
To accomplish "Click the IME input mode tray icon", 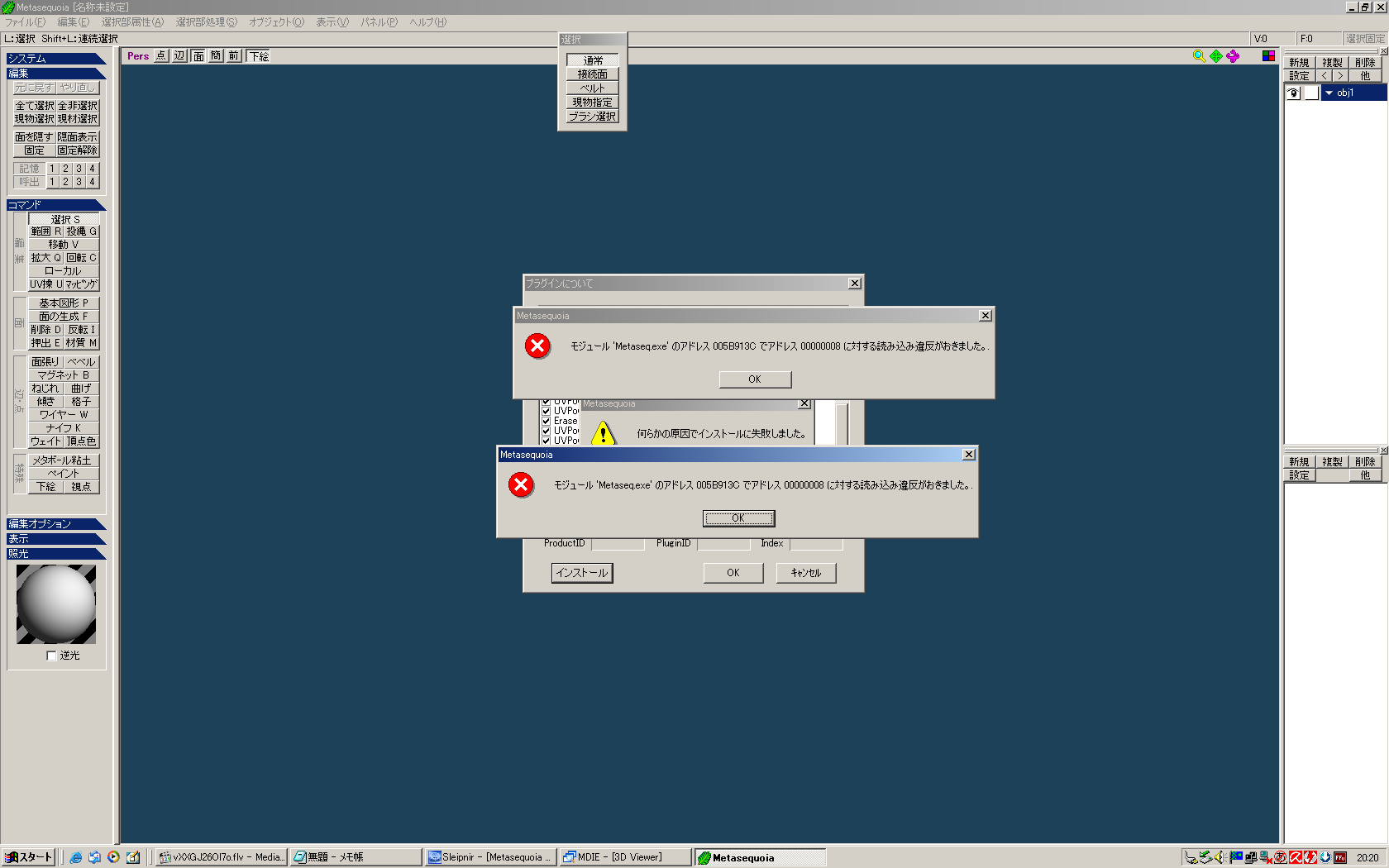I will coord(1281,857).
